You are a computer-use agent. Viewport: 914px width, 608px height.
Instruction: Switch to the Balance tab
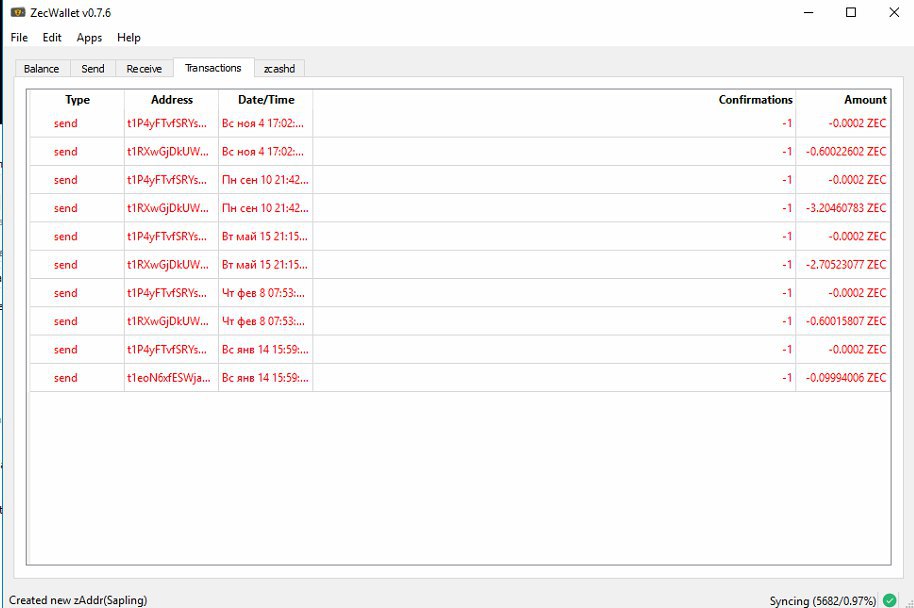[41, 69]
